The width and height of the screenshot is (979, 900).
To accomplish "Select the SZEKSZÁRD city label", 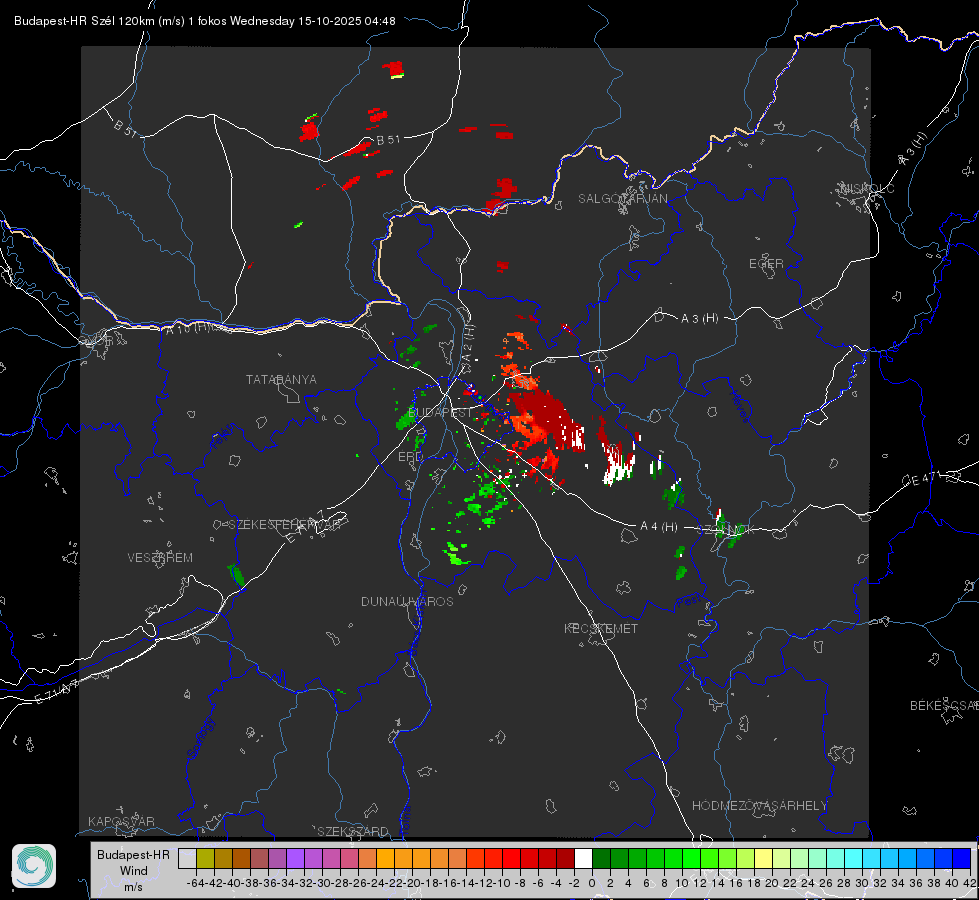I will pos(353,832).
